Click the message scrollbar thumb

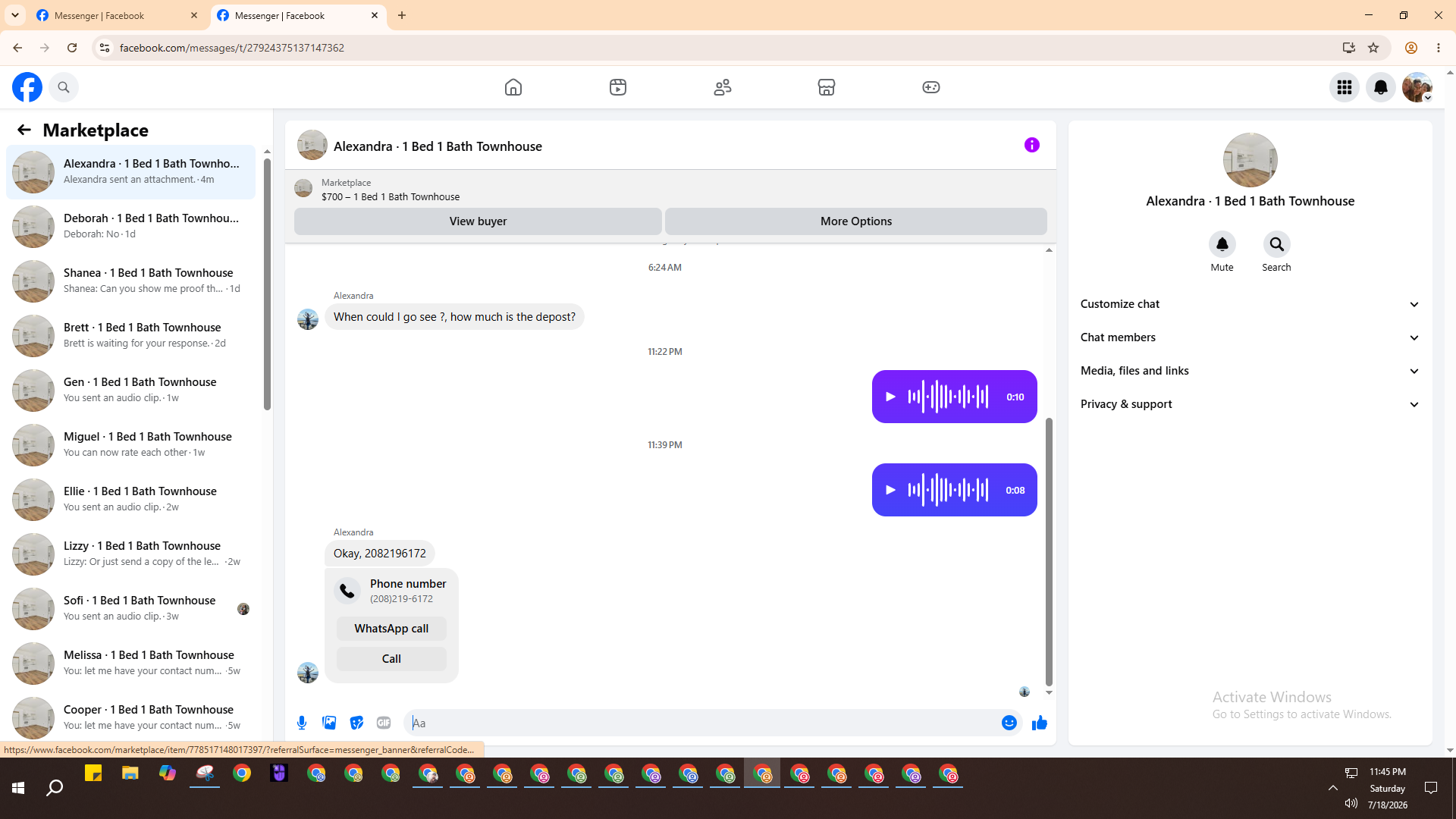coord(1049,551)
